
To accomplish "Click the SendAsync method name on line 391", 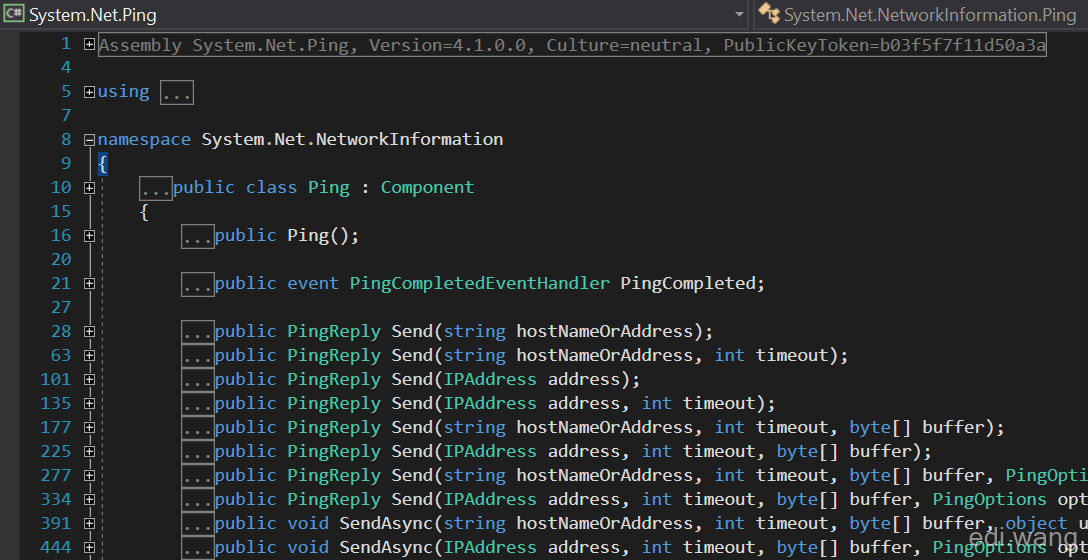I will pos(386,523).
